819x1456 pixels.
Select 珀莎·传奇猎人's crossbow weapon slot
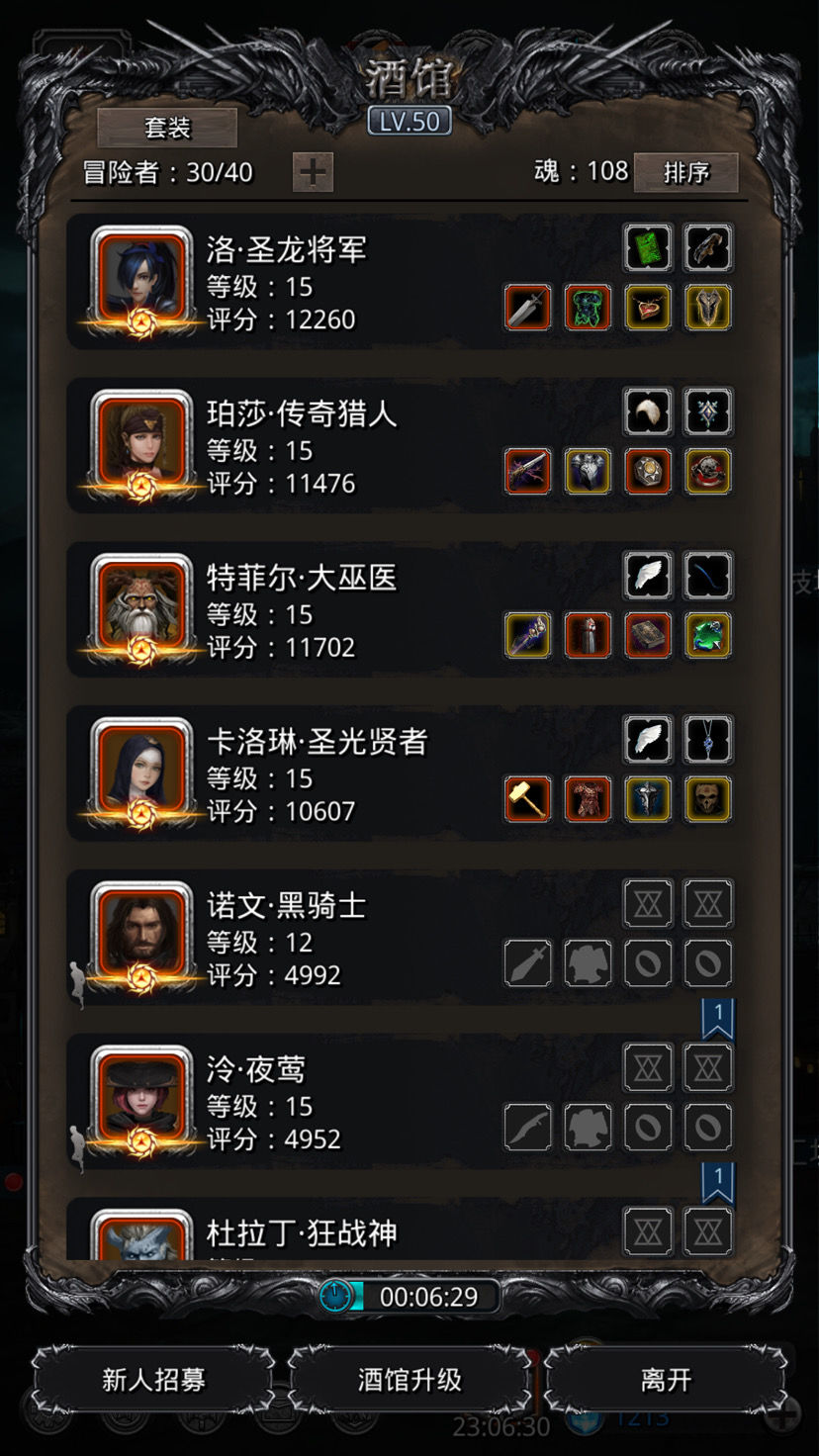click(x=528, y=471)
